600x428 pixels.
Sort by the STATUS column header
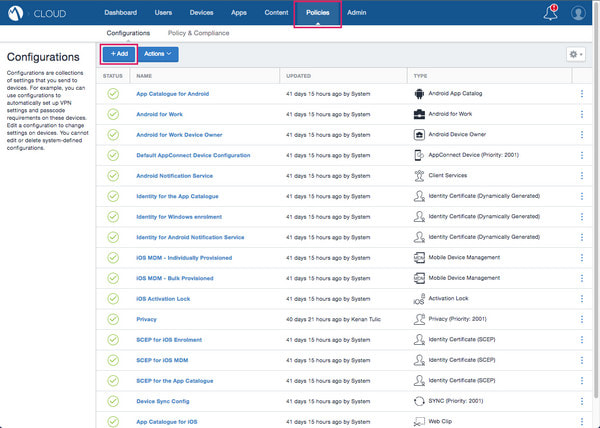point(112,76)
